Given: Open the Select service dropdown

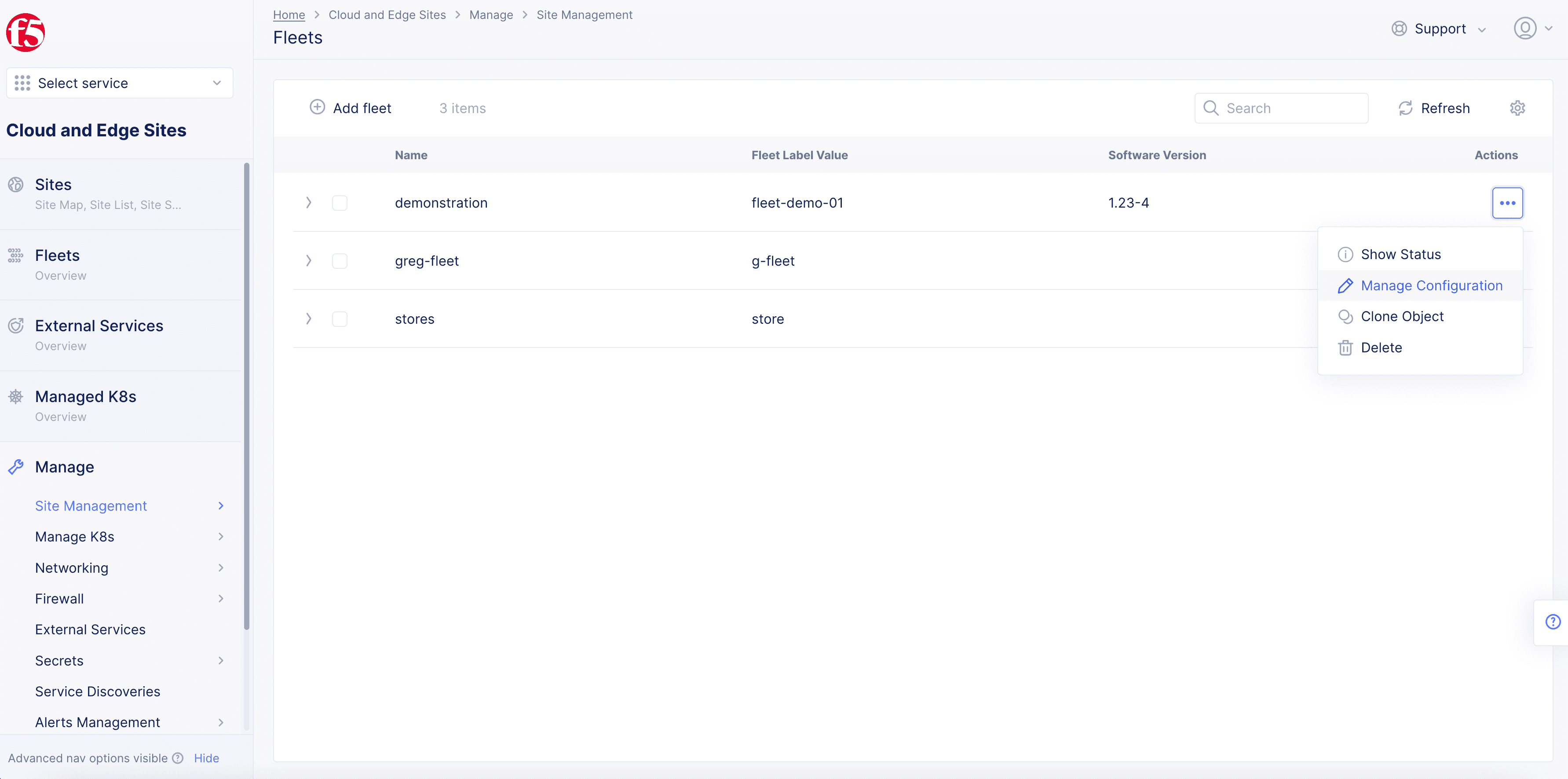Looking at the screenshot, I should click(x=119, y=84).
